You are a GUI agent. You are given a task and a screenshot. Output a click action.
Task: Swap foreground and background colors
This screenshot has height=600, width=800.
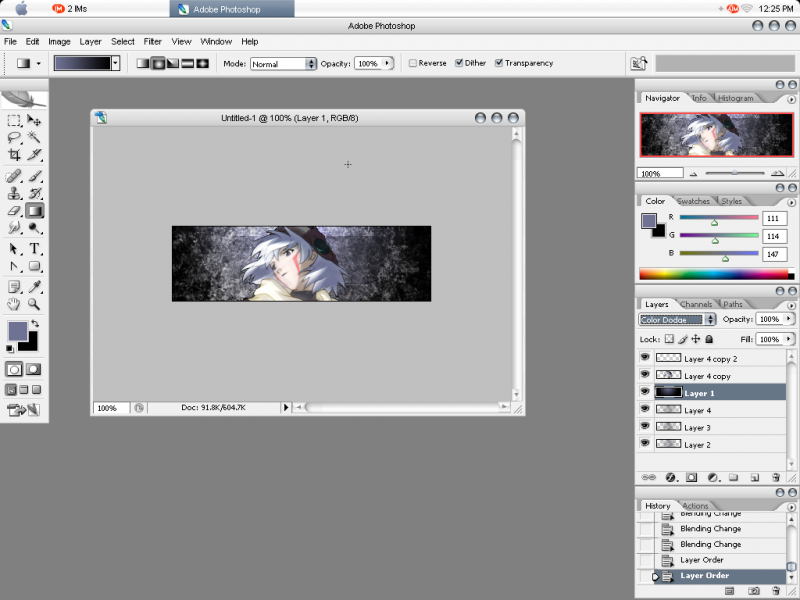[35, 323]
